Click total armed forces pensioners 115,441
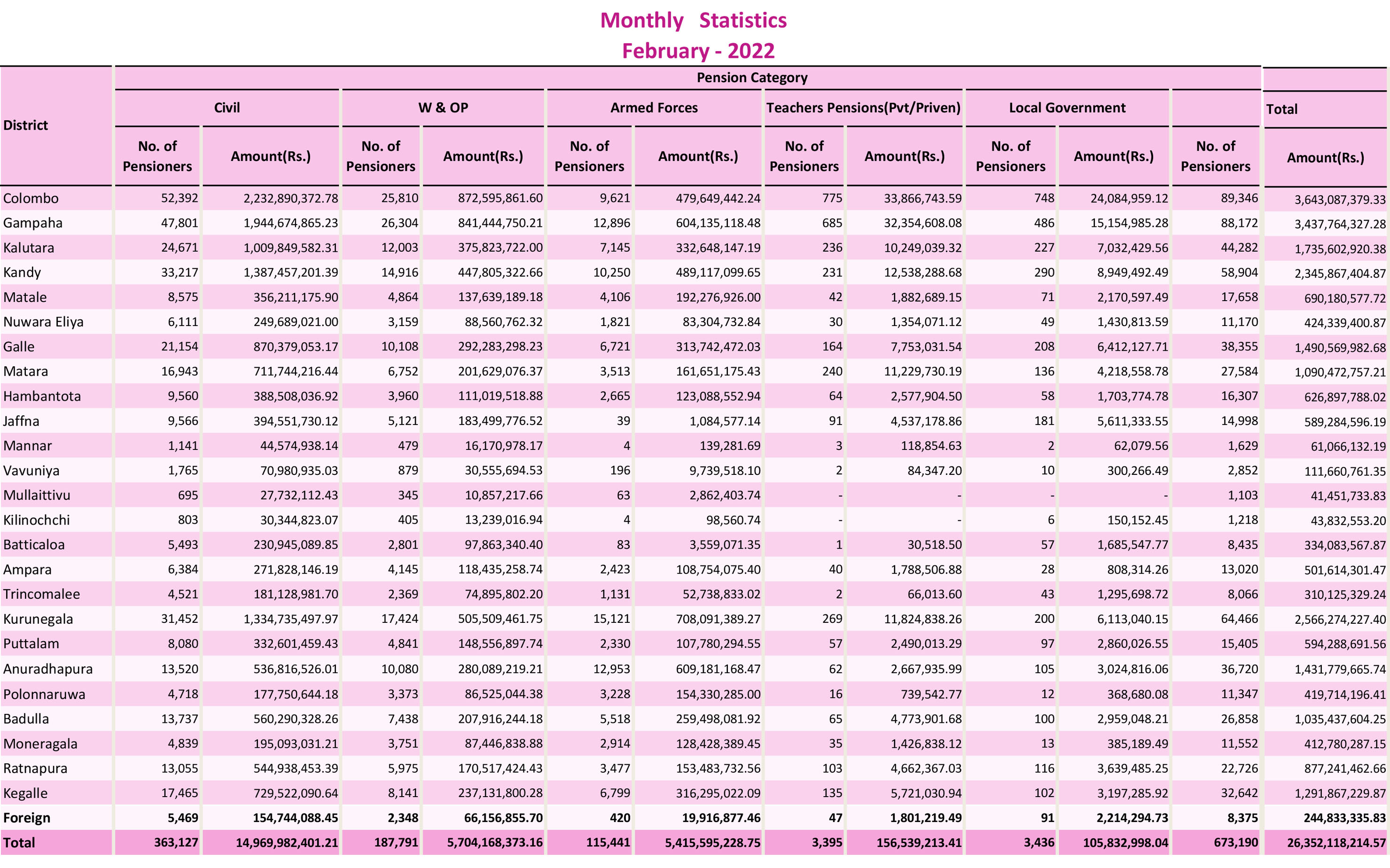 click(608, 843)
